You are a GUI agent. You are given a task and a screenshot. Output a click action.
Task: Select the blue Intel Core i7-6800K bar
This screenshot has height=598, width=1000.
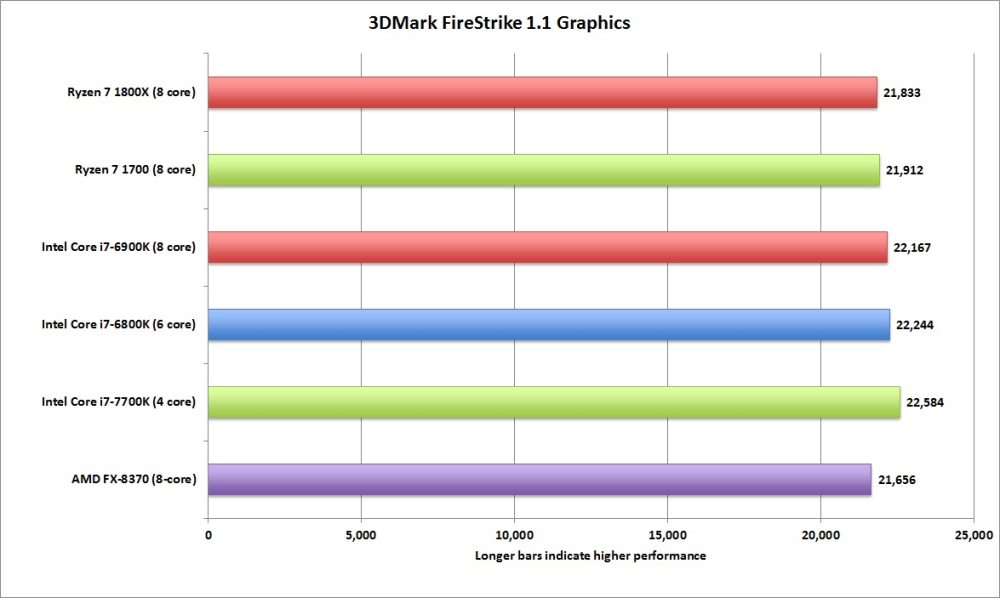click(x=549, y=325)
